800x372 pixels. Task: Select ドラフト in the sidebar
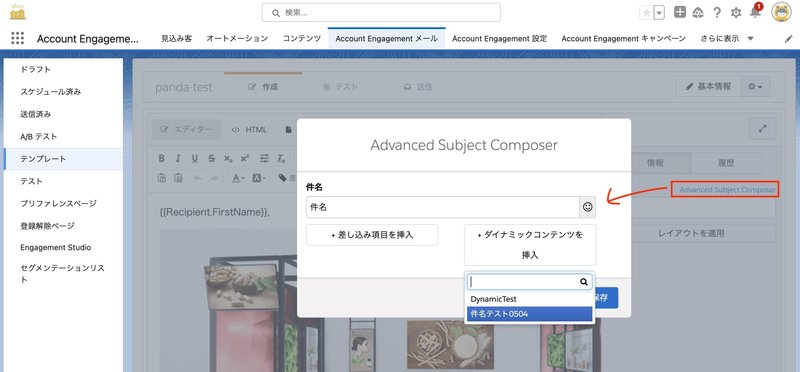(x=63, y=69)
